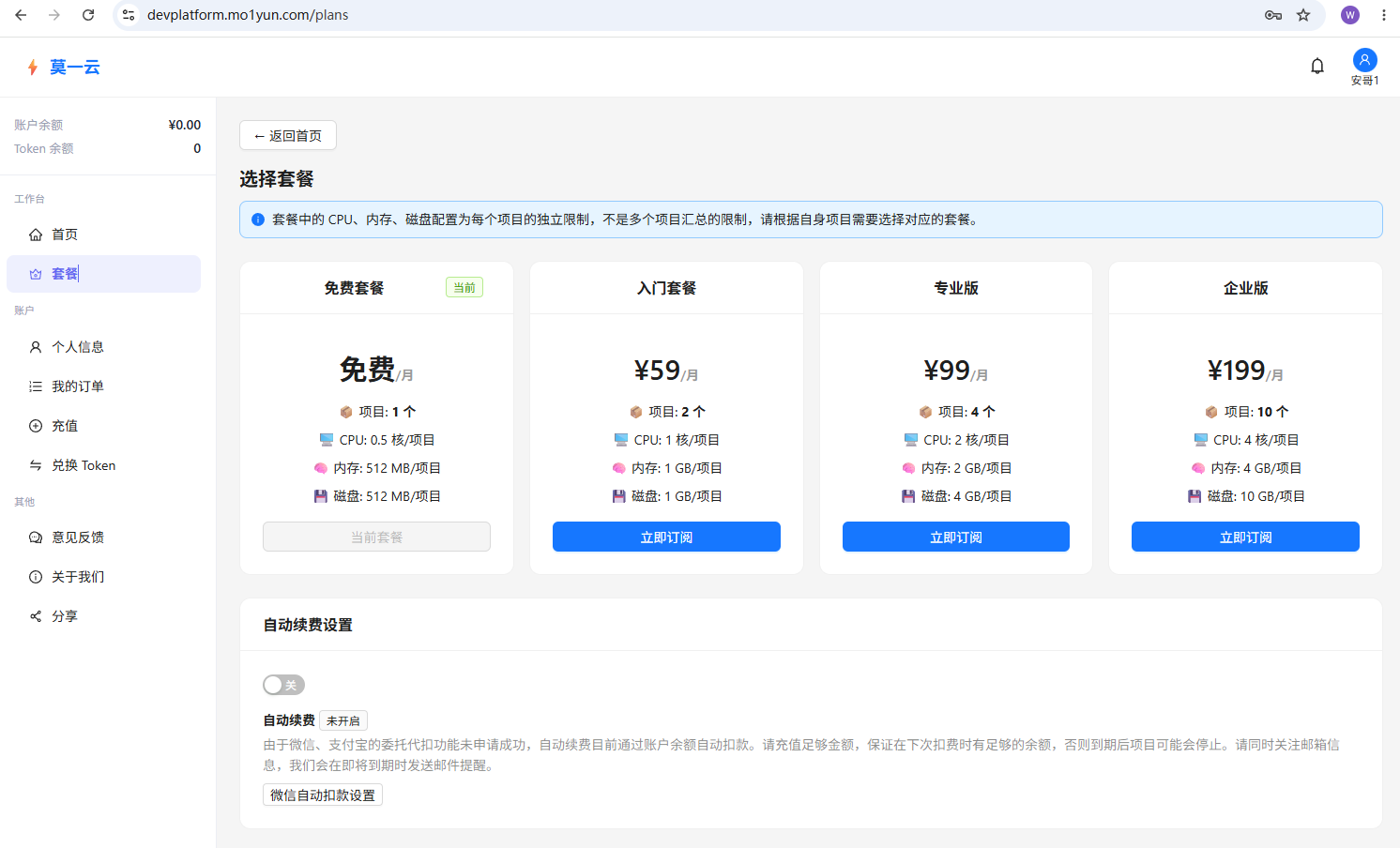Click the disabled 当前套餐 button
This screenshot has width=1400, height=848.
coord(376,537)
